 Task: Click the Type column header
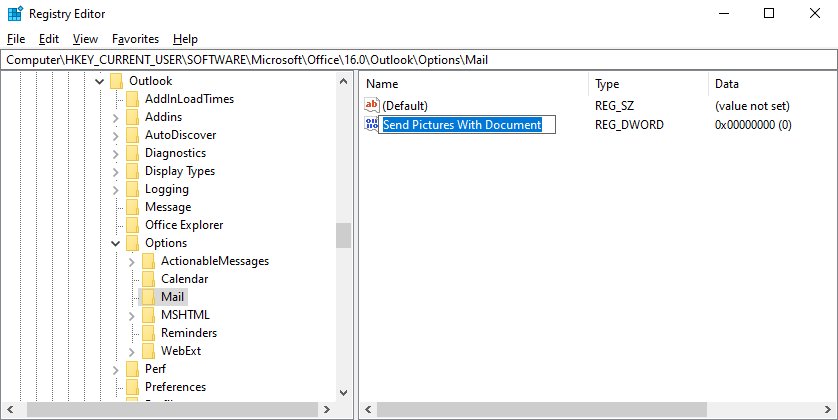647,84
